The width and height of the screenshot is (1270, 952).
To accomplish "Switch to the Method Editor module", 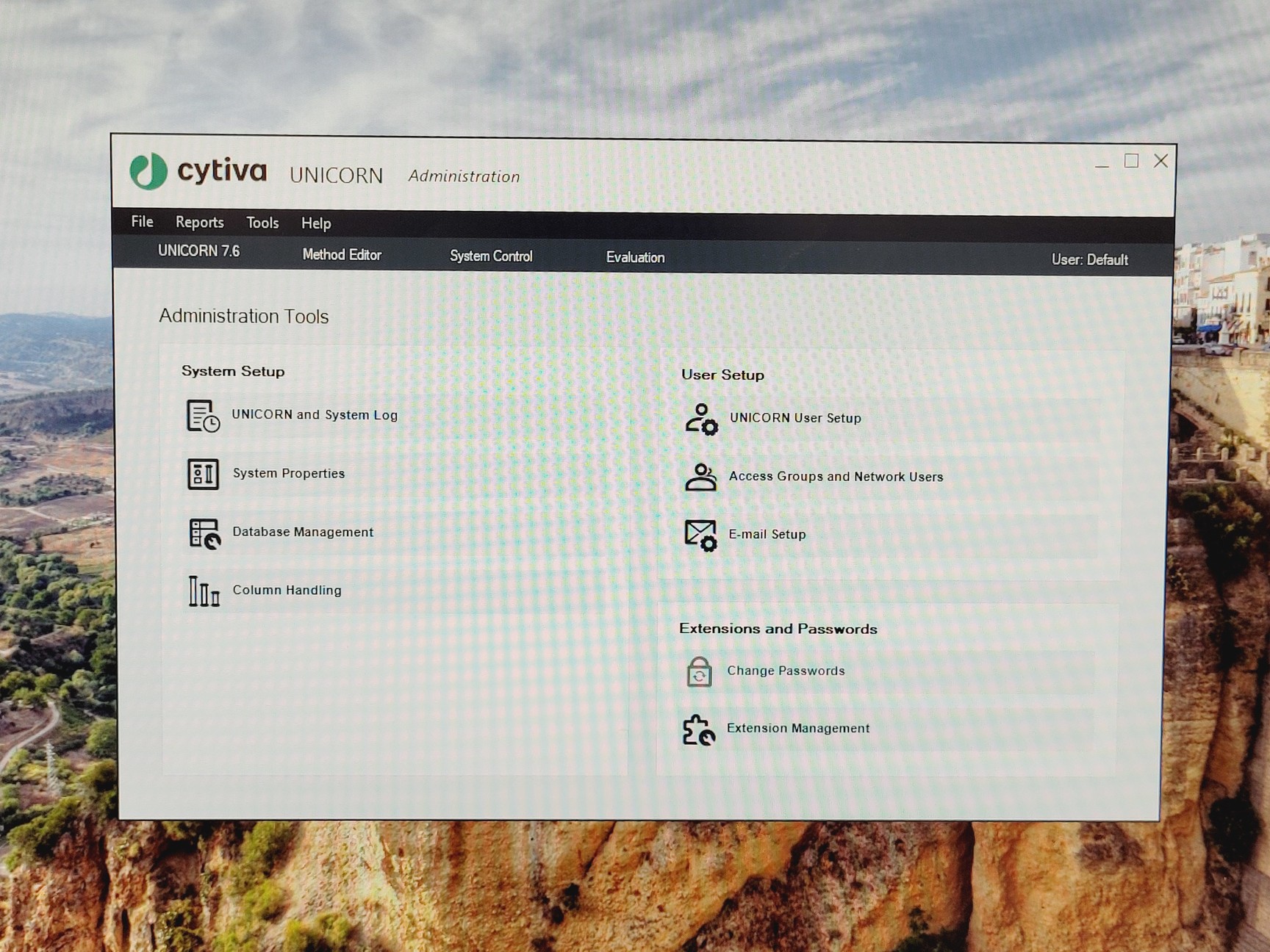I will click(342, 255).
